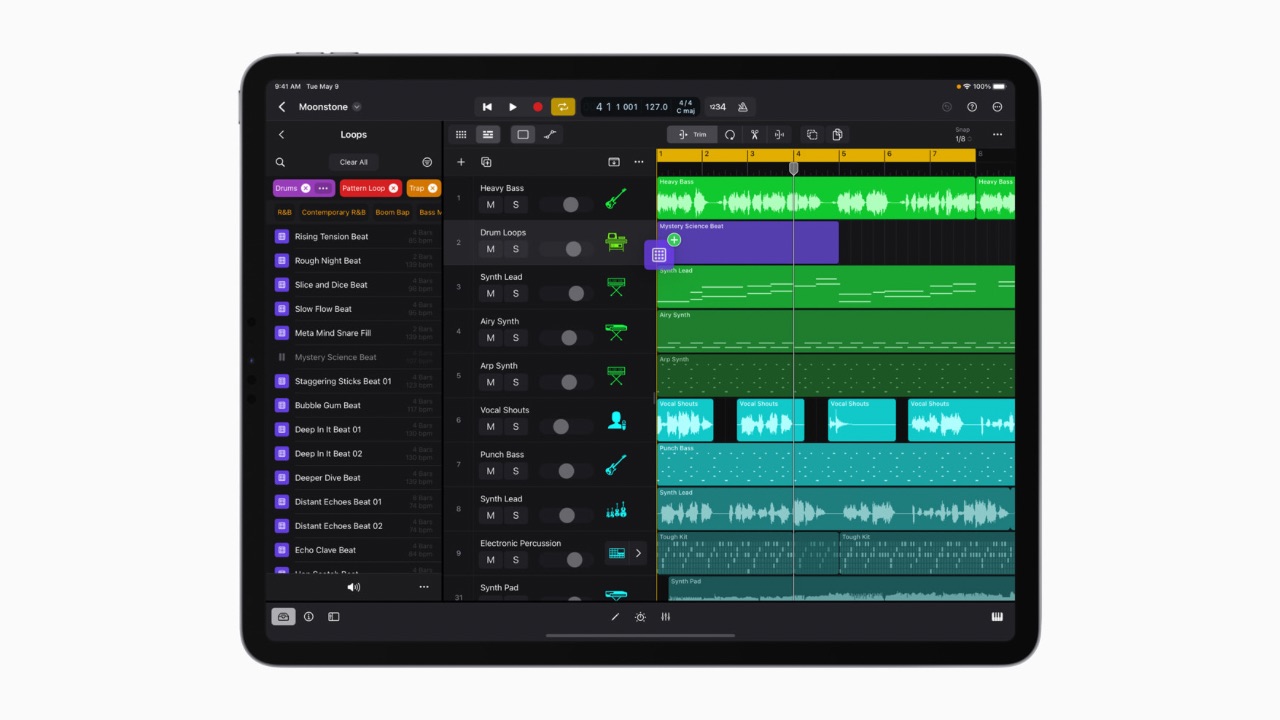Open the track header more options menu
This screenshot has width=1280, height=720.
tap(639, 161)
